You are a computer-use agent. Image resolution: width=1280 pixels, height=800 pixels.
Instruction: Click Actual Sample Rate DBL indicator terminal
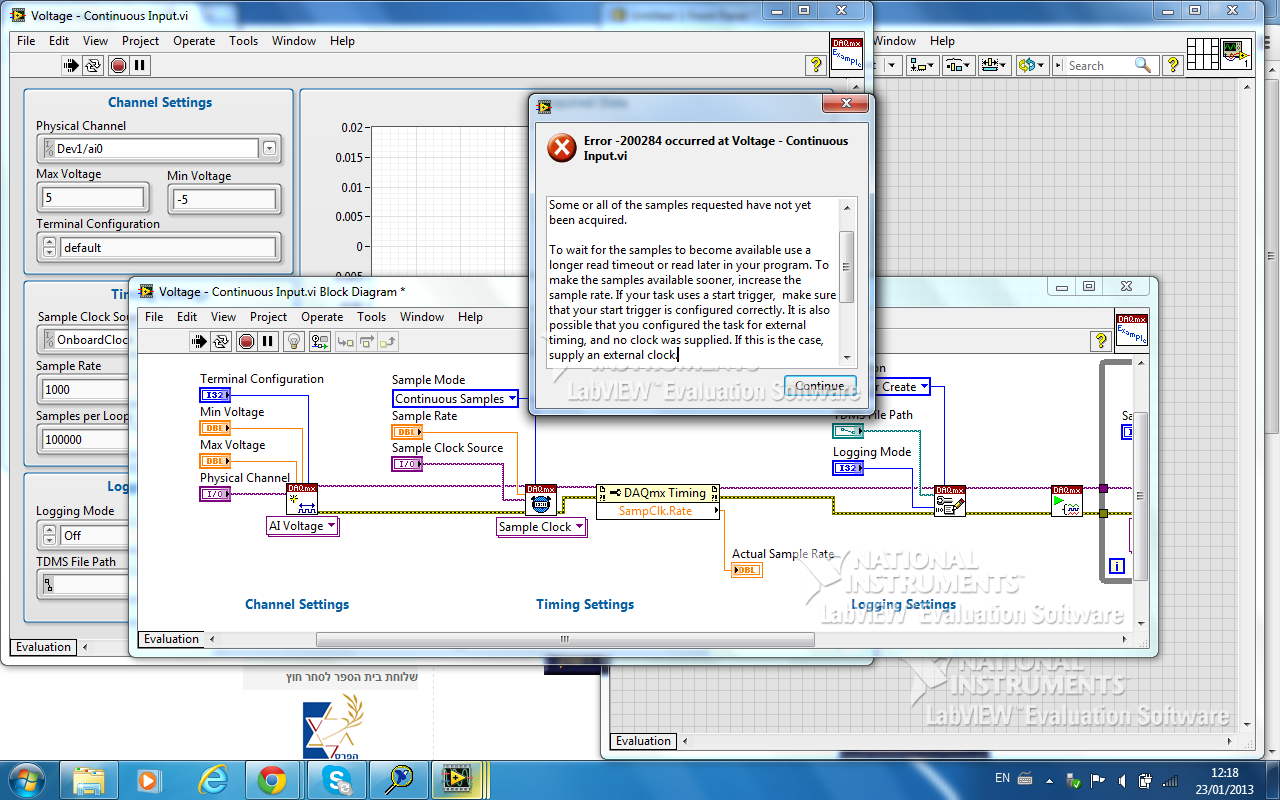(747, 570)
